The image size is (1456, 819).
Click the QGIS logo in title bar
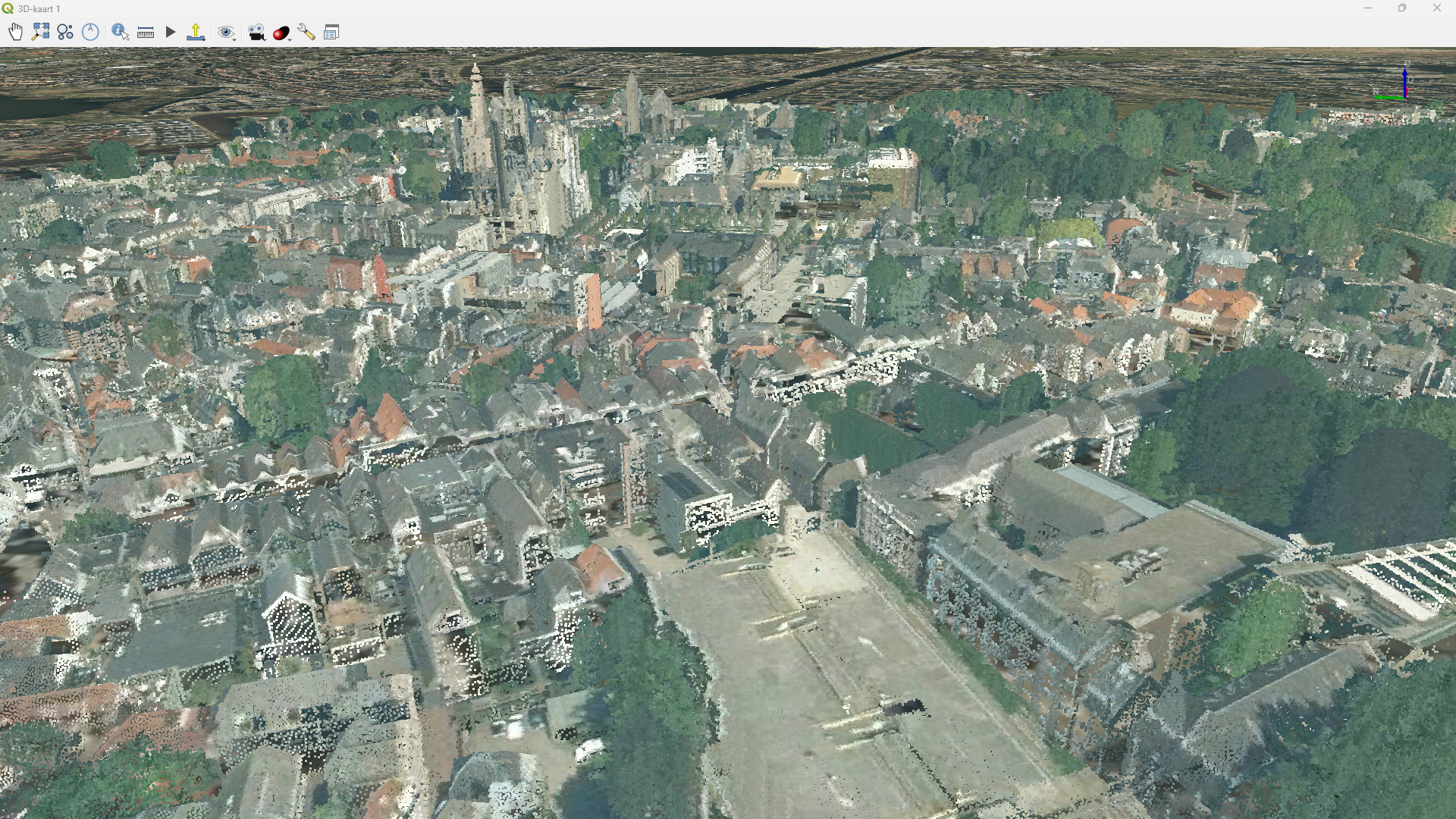pyautogui.click(x=8, y=8)
